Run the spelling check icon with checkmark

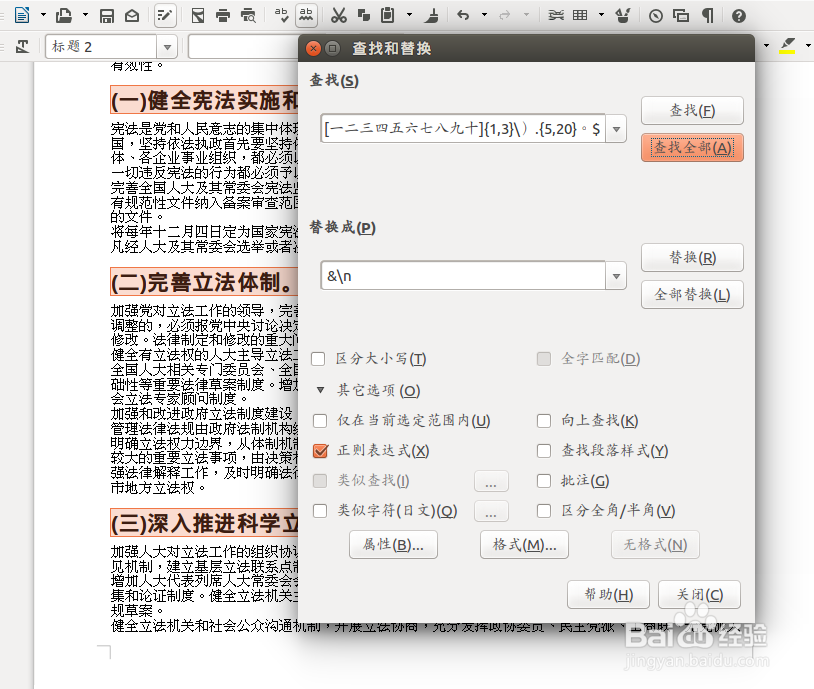(x=281, y=16)
